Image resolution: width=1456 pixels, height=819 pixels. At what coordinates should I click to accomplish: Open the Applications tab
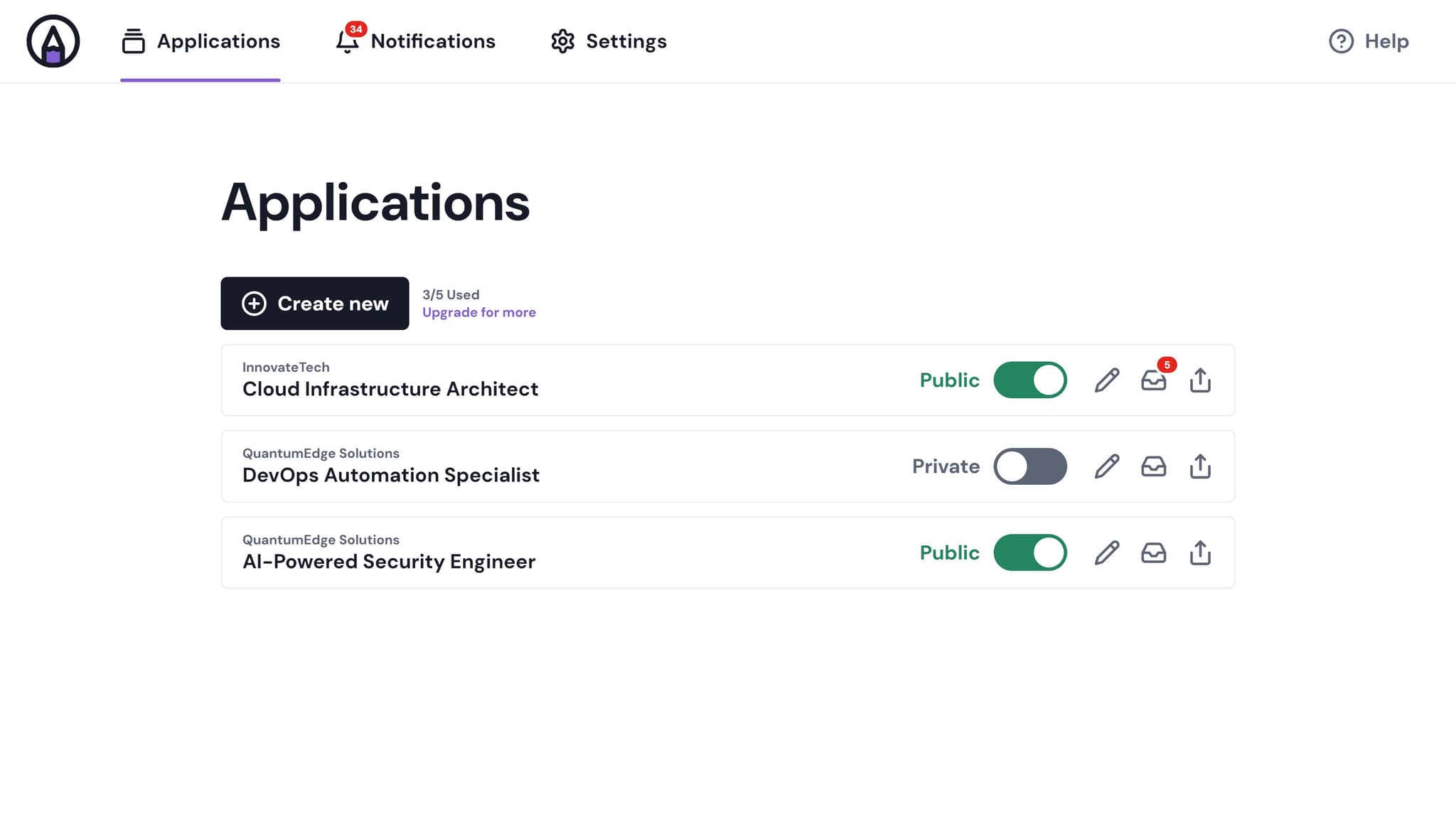pyautogui.click(x=200, y=41)
